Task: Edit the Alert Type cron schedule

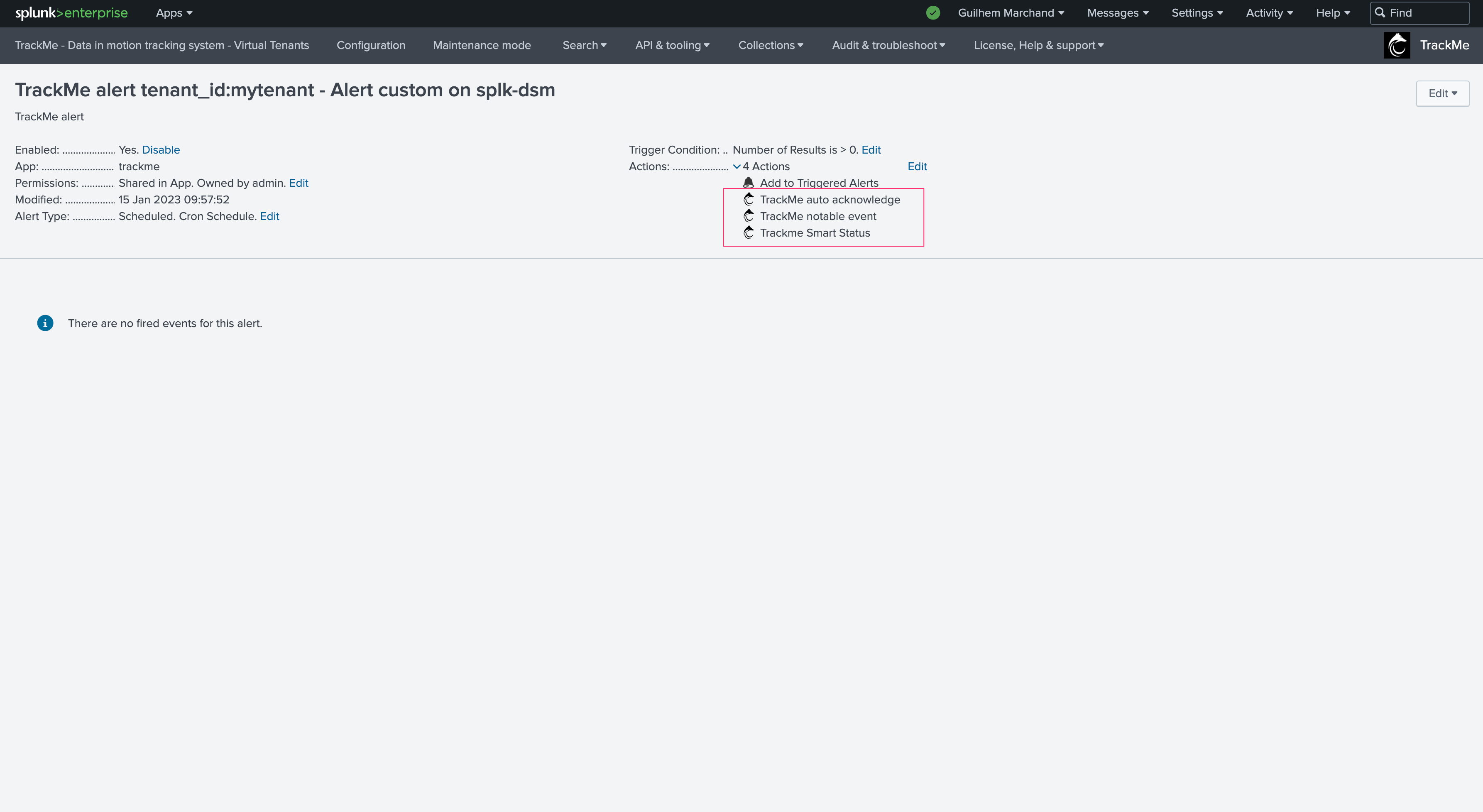Action: (x=269, y=216)
